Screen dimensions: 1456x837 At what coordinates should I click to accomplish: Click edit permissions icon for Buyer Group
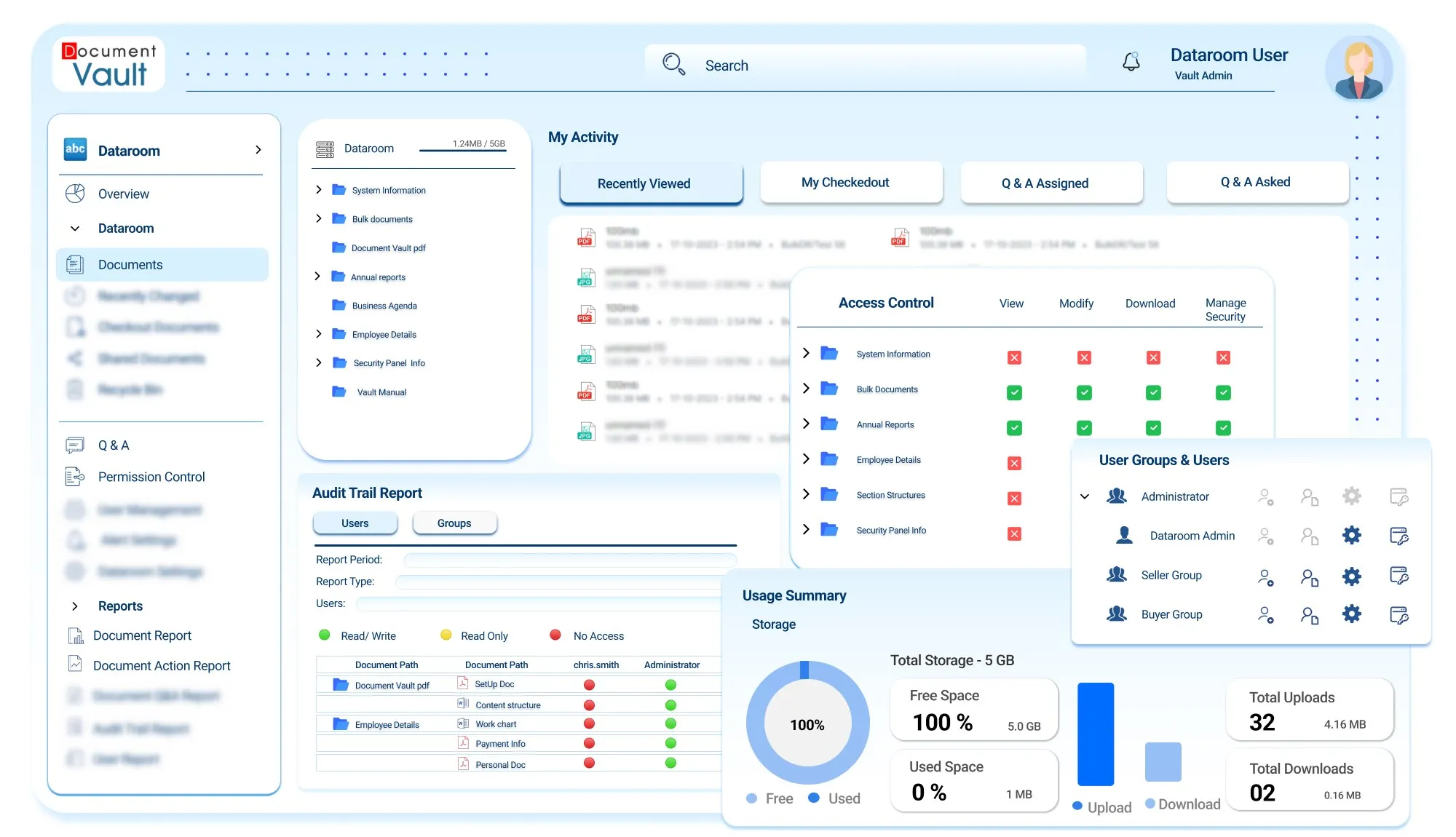pyautogui.click(x=1399, y=615)
